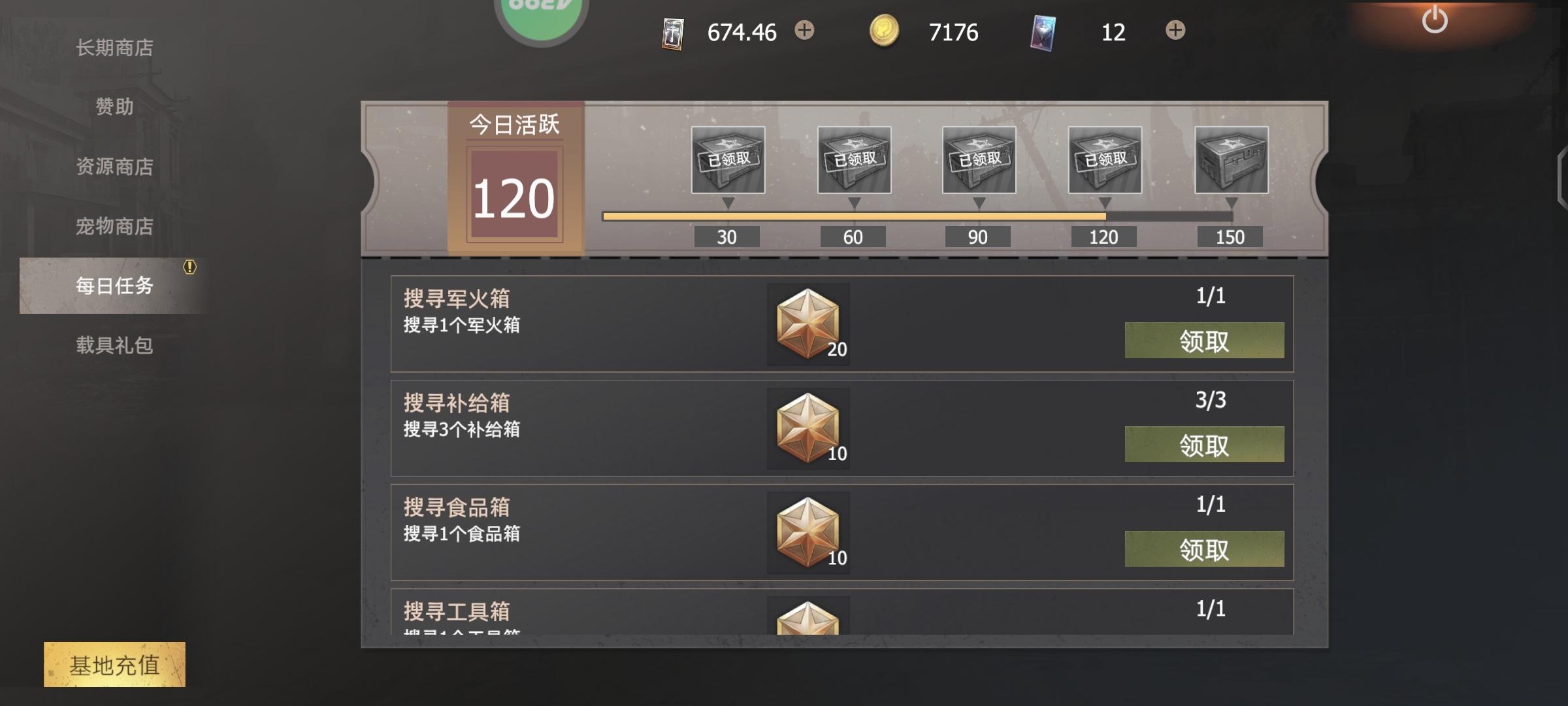Switch to 长期商店 tab
Viewport: 1568px width, 706px height.
pos(114,48)
